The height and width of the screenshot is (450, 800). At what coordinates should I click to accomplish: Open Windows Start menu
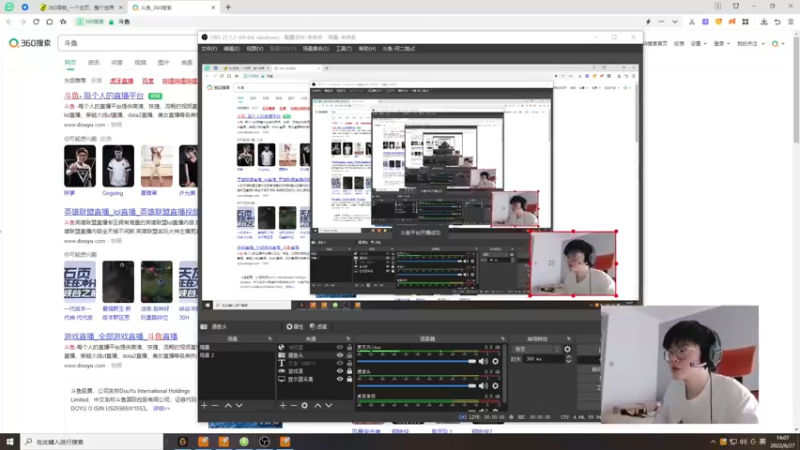10,442
